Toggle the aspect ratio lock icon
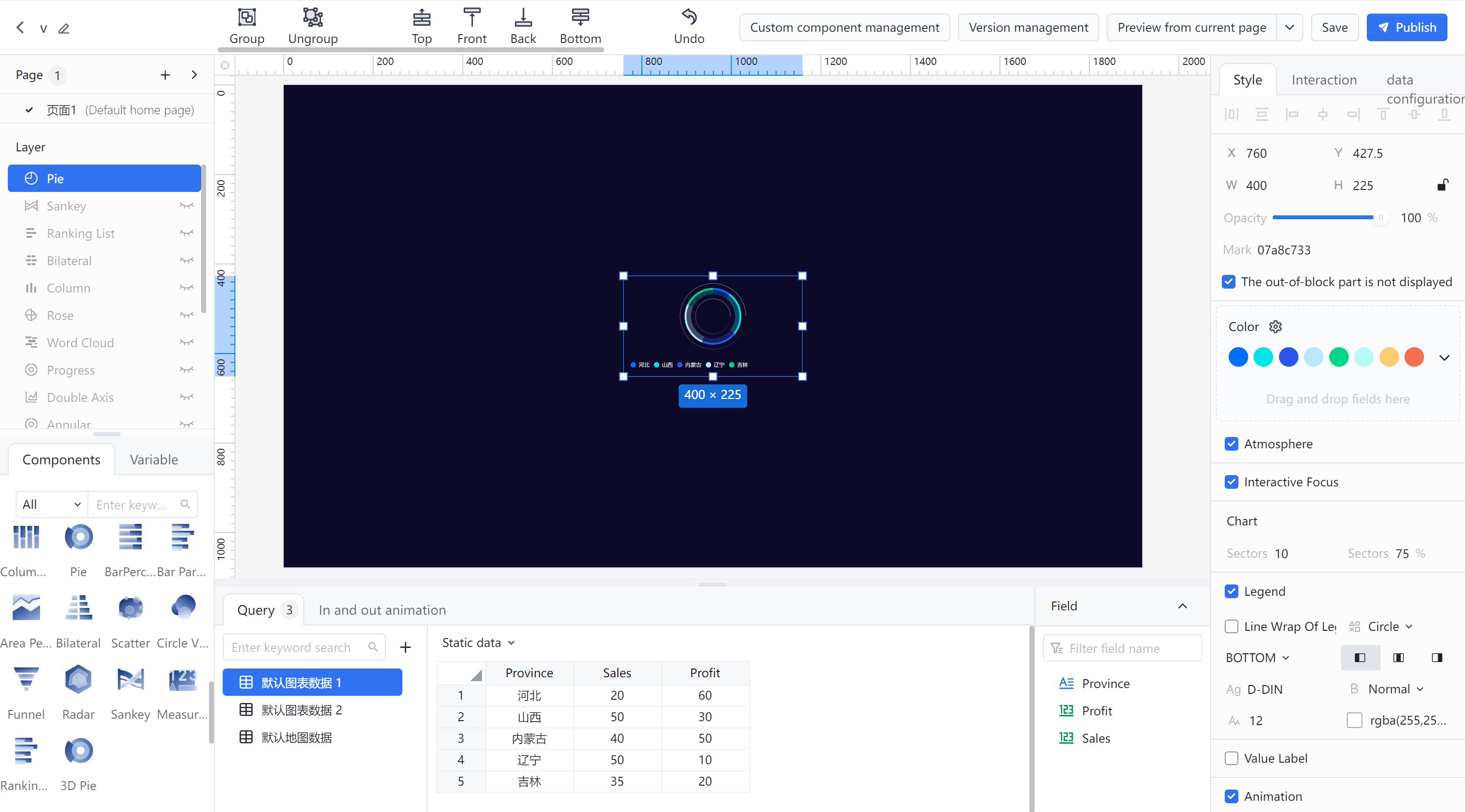This screenshot has height=812, width=1465. 1442,185
